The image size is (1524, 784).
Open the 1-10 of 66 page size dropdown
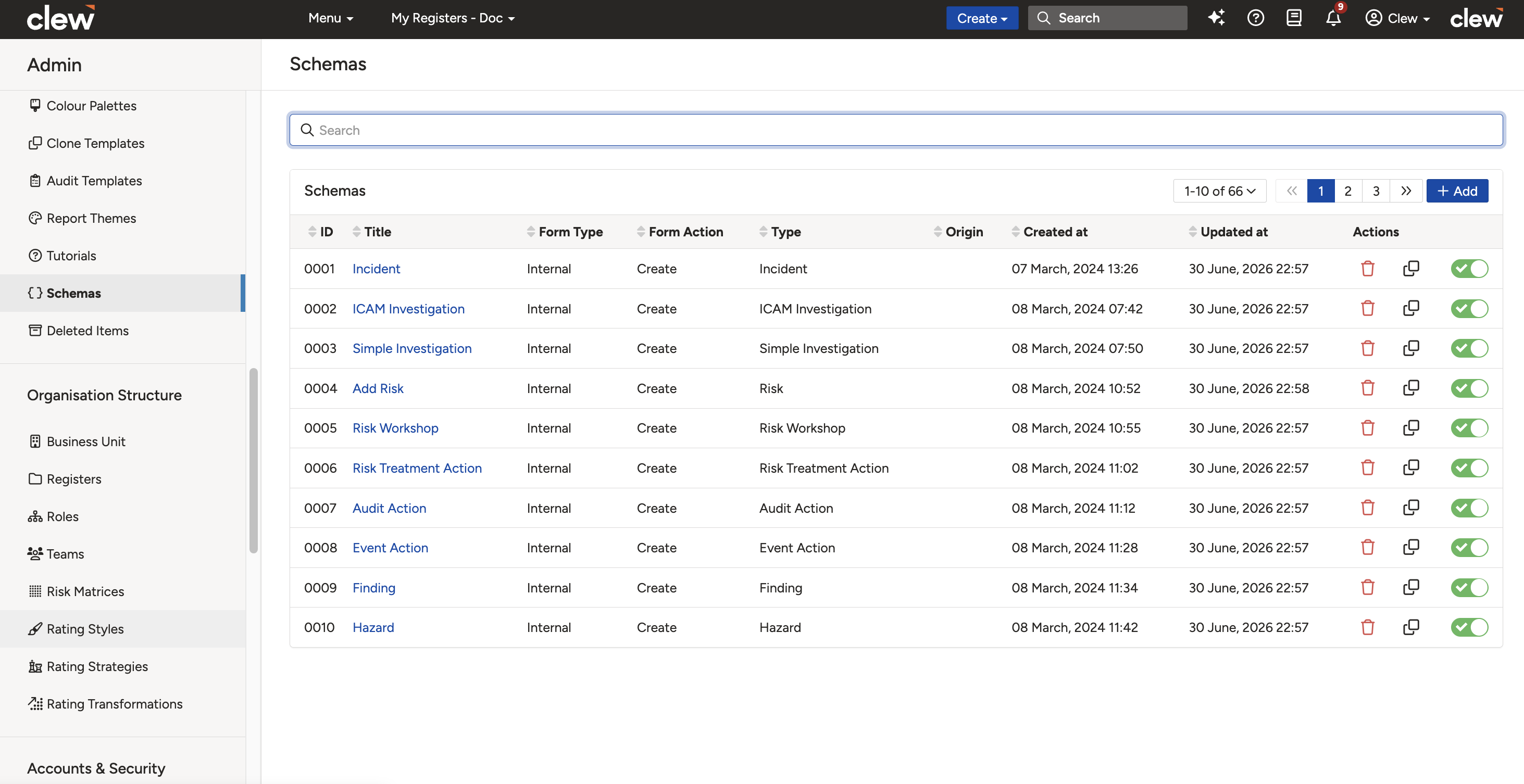click(x=1219, y=191)
